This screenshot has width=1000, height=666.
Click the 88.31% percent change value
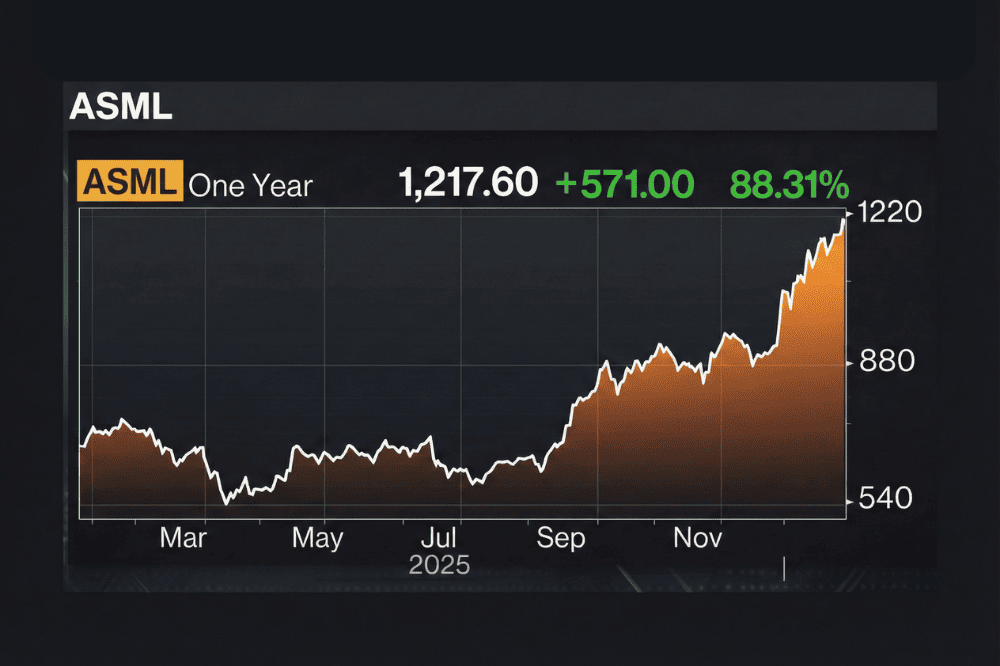pyautogui.click(x=789, y=183)
